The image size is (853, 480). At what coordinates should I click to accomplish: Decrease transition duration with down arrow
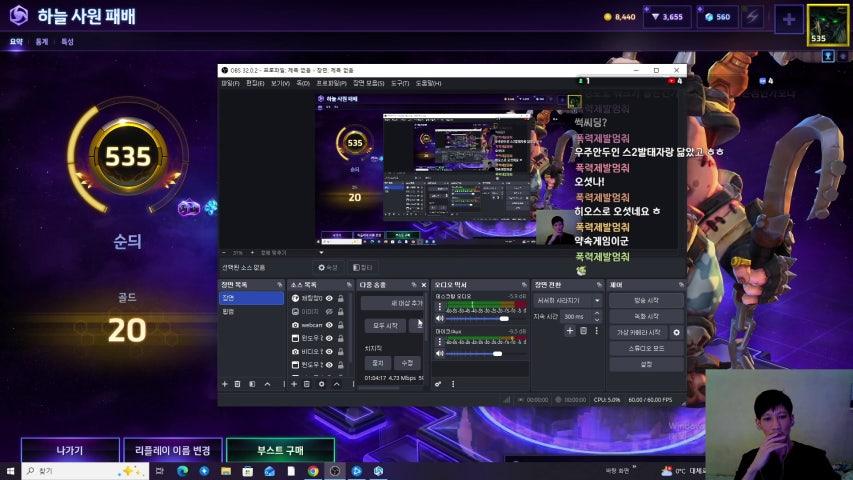click(597, 319)
